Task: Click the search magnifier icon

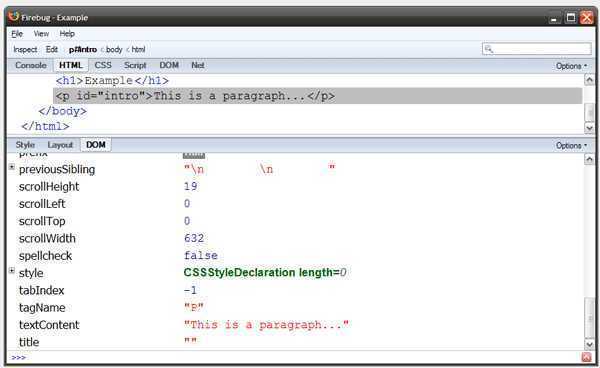Action: click(488, 49)
